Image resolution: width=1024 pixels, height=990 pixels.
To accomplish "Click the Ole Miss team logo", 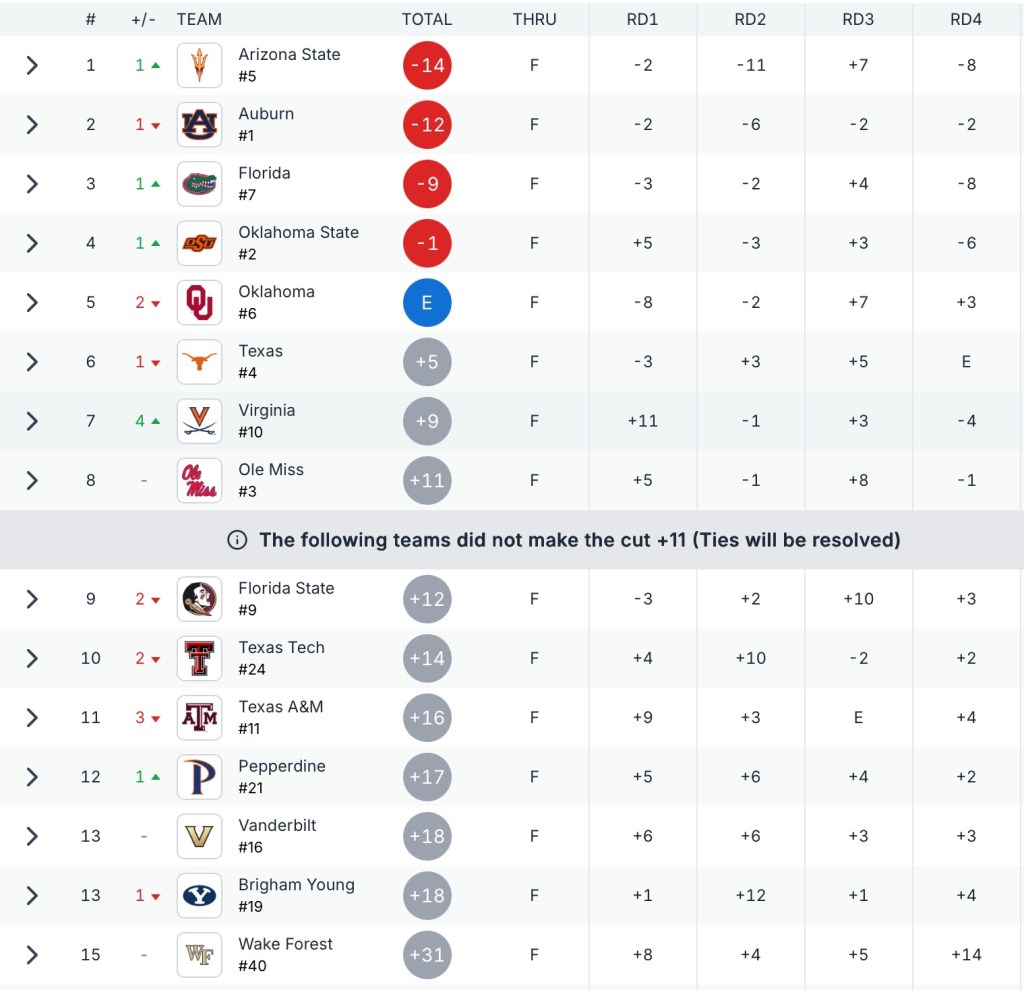I will click(x=199, y=480).
